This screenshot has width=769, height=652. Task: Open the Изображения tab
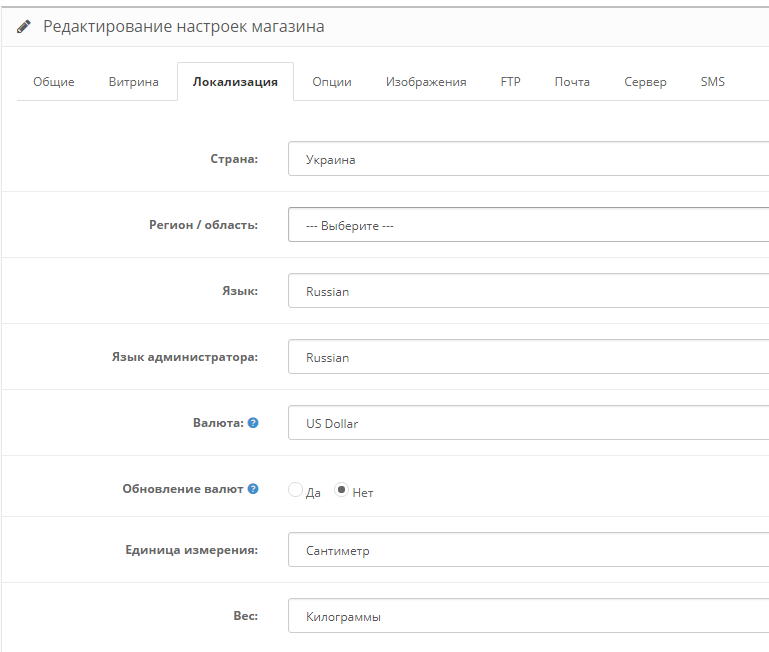(426, 82)
